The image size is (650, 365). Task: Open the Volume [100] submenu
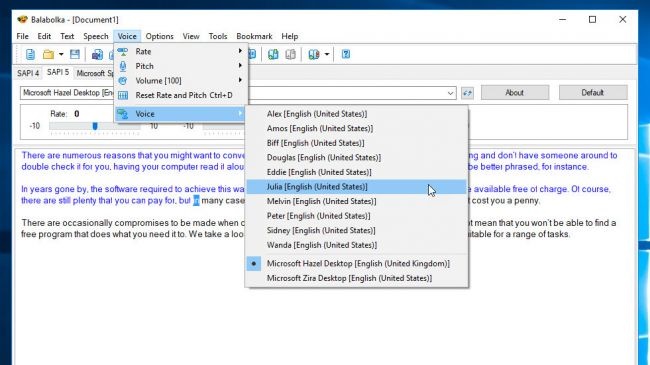point(181,80)
